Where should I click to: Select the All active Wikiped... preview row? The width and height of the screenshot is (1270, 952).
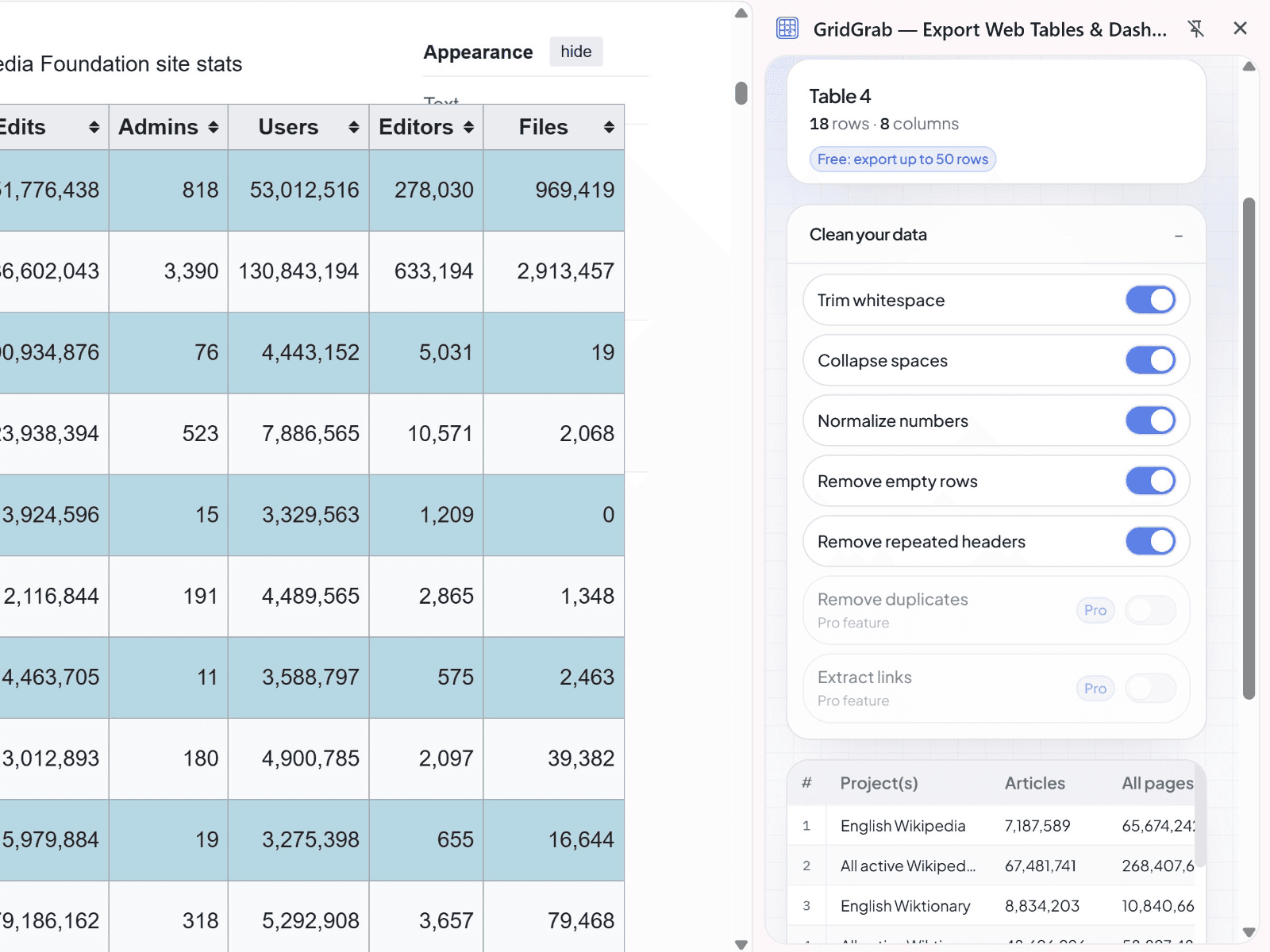[x=992, y=866]
